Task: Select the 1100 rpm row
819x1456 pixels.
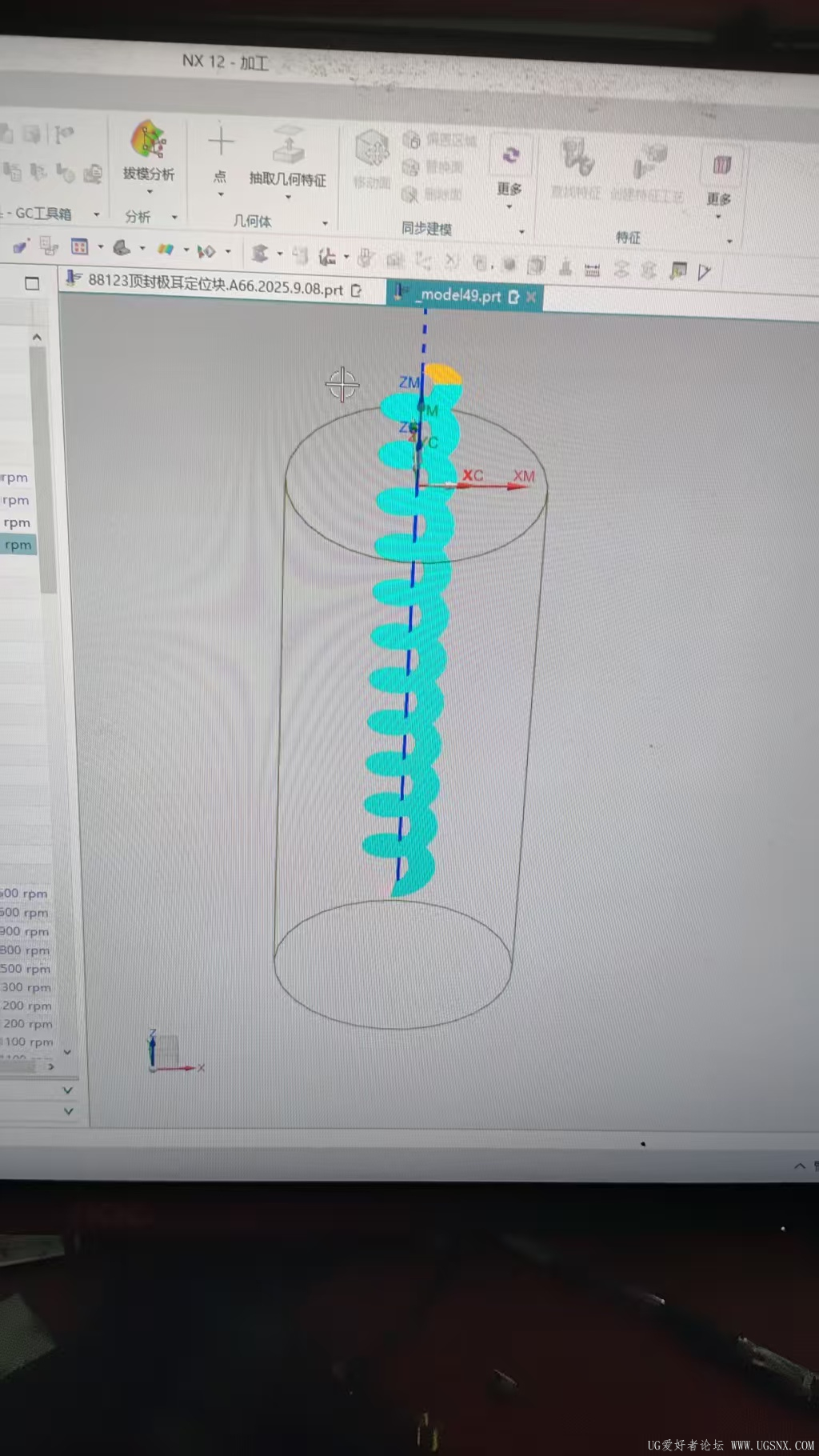Action: click(x=26, y=1042)
